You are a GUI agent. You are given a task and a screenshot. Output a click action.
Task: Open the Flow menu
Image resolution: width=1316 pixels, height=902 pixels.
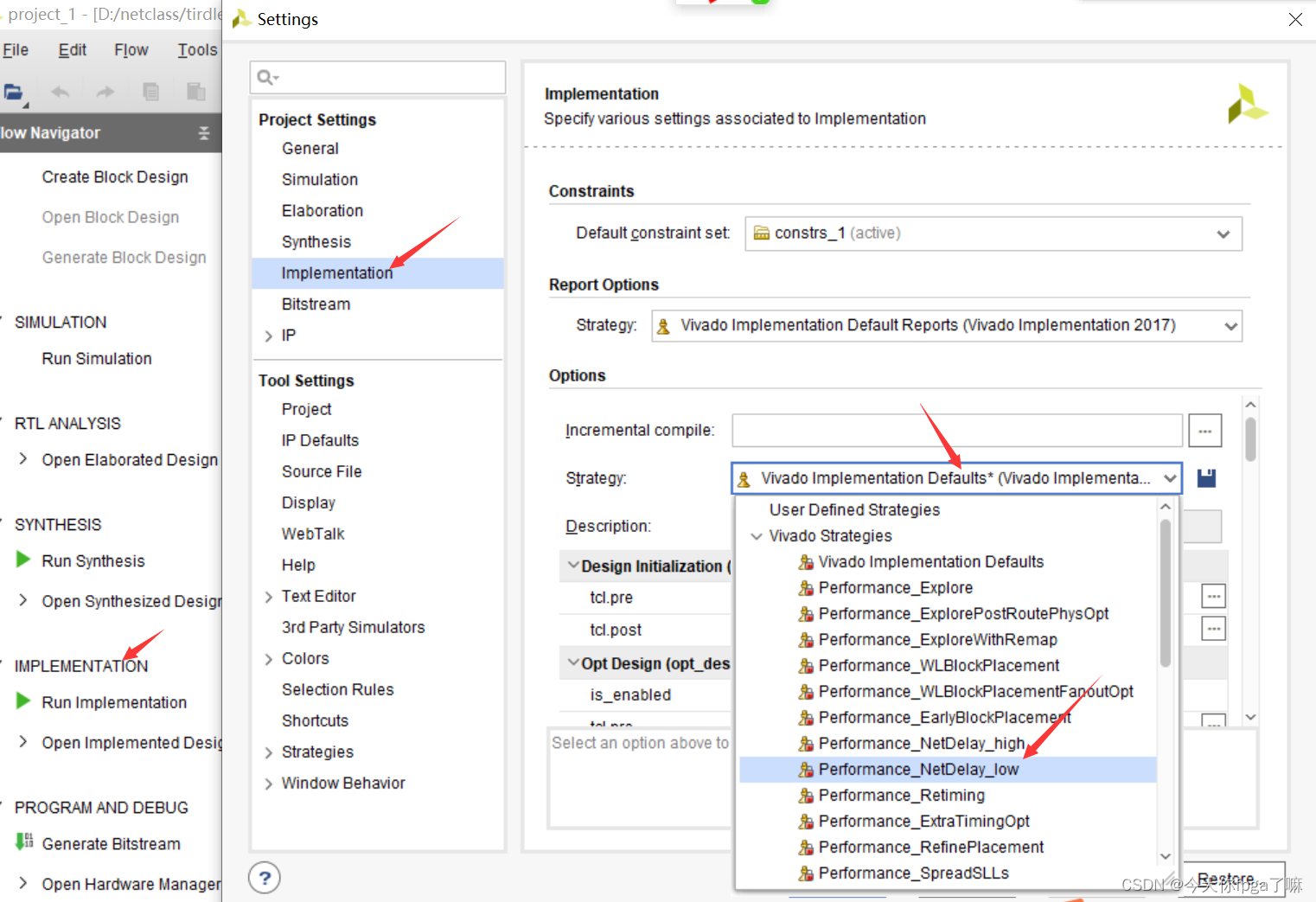click(131, 50)
